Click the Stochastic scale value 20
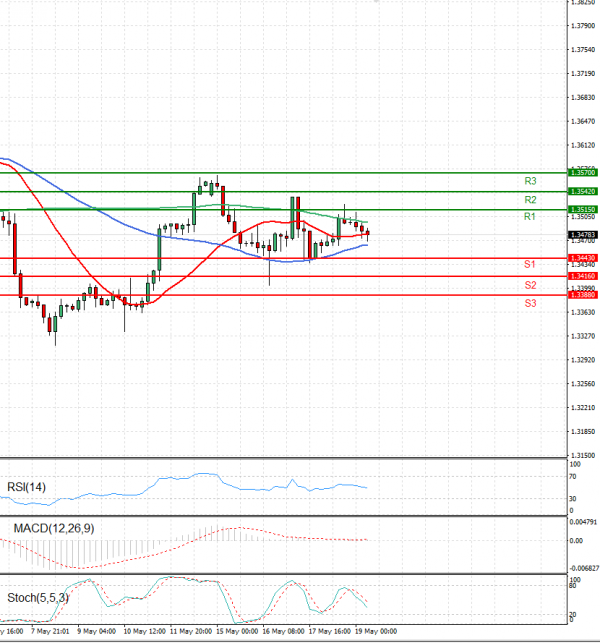600x643 pixels. point(573,614)
